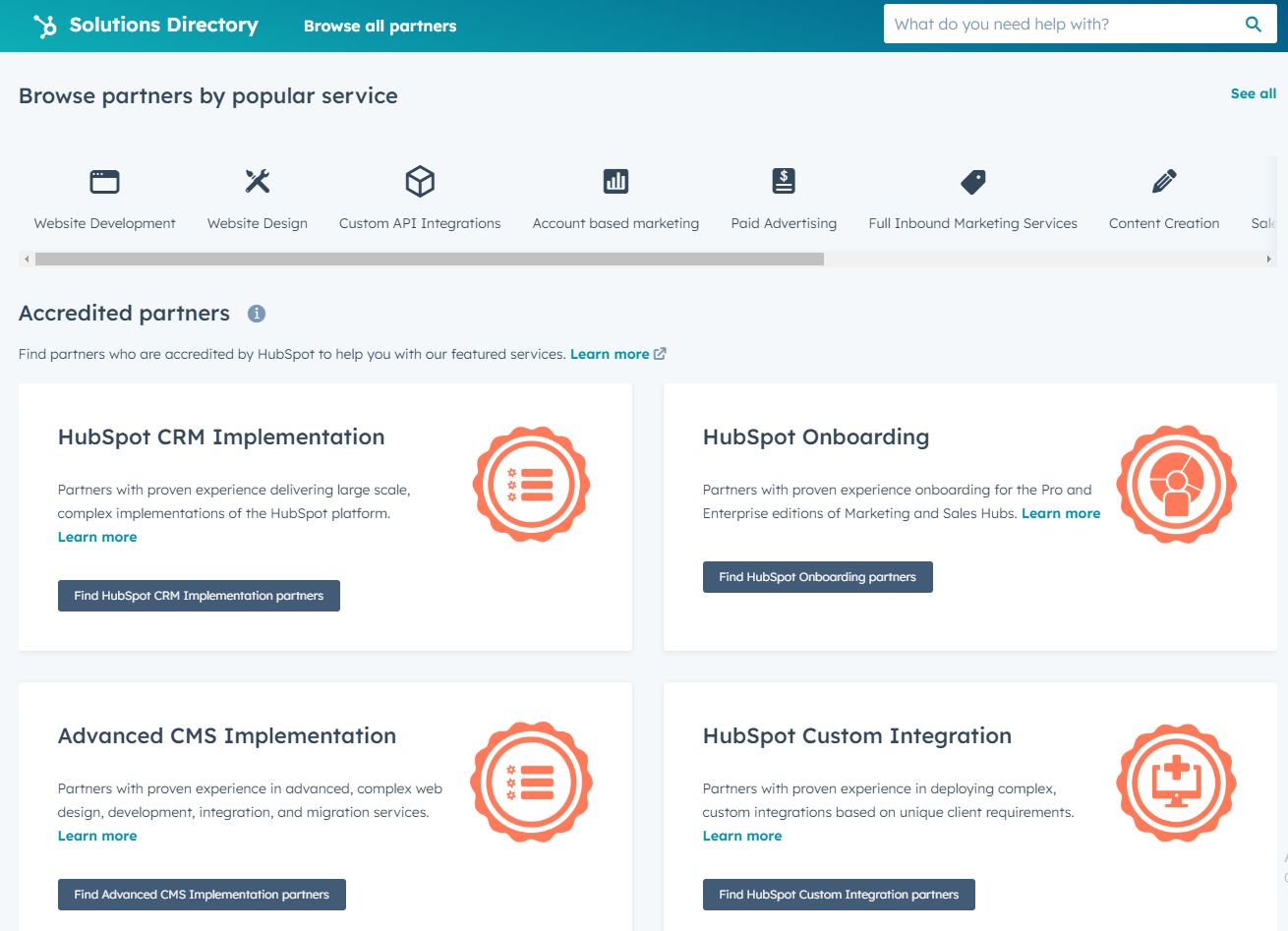This screenshot has width=1288, height=931.
Task: Click the Solutions Directory title
Action: (x=164, y=26)
